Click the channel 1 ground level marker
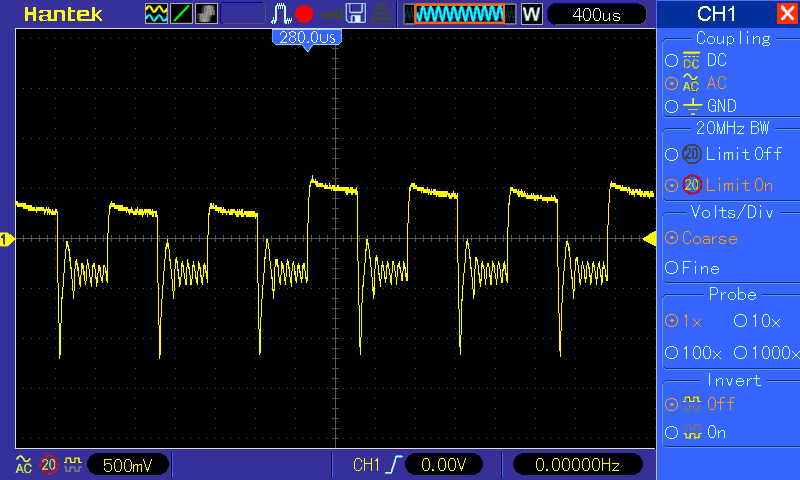Image resolution: width=800 pixels, height=480 pixels. [7, 239]
